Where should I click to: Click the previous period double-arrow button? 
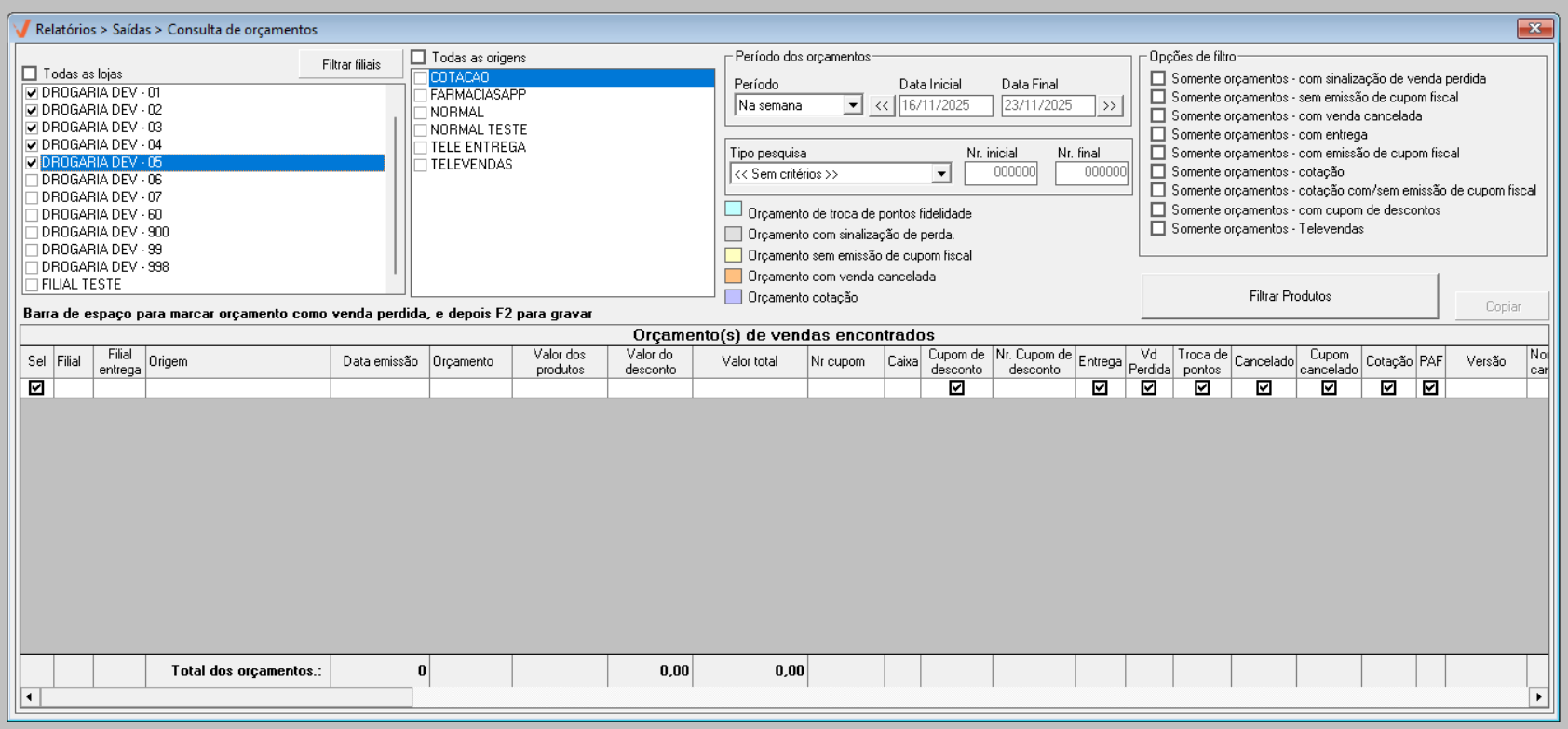881,106
